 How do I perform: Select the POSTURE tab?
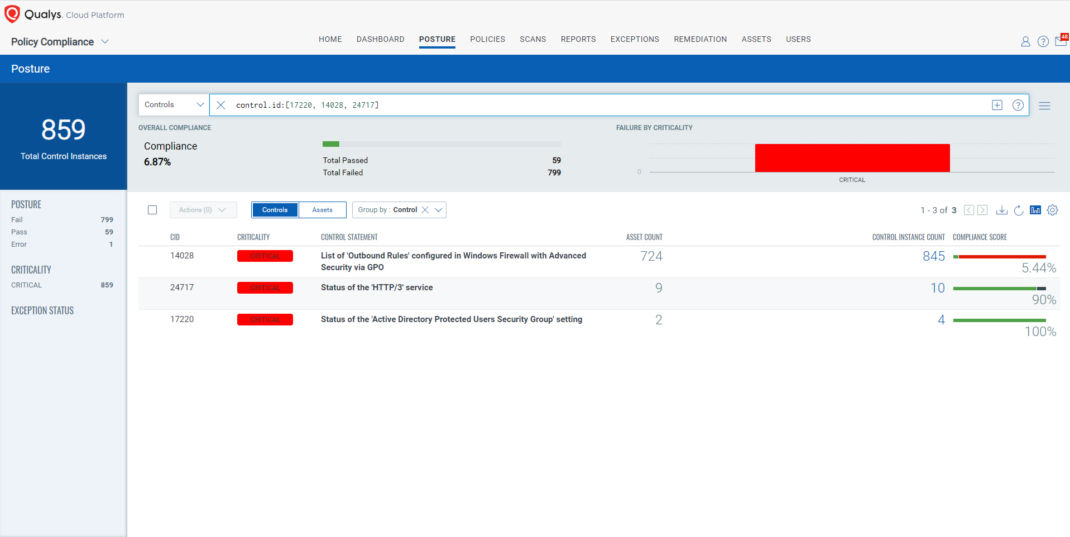437,40
